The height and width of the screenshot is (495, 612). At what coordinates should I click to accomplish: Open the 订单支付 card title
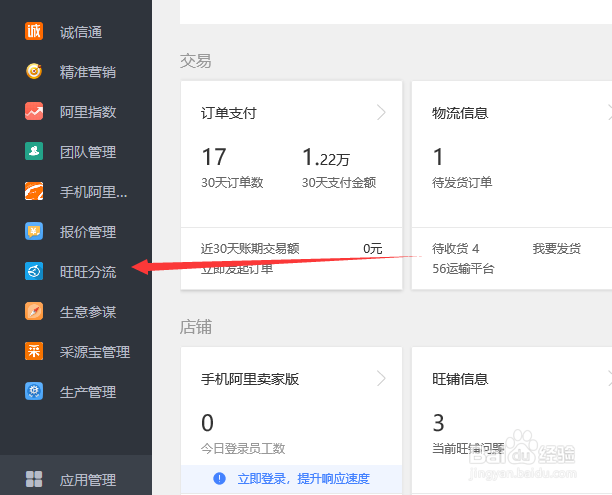coord(229,113)
